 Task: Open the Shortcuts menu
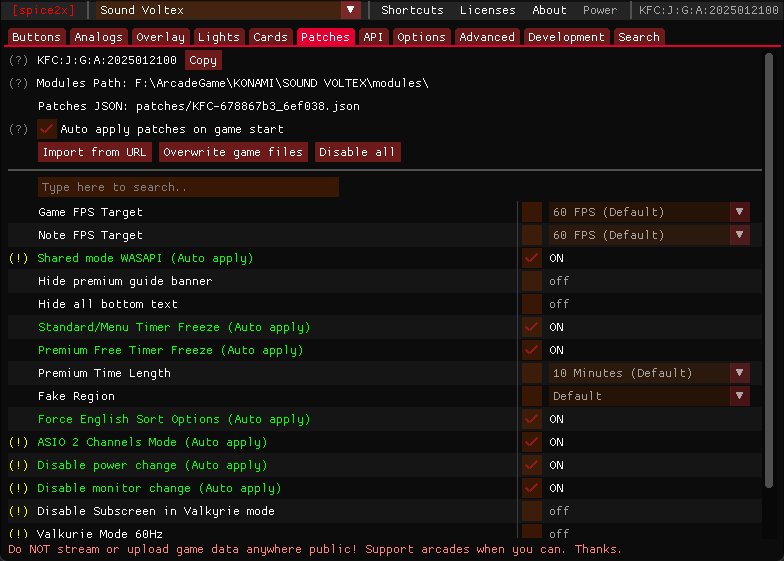click(x=412, y=10)
